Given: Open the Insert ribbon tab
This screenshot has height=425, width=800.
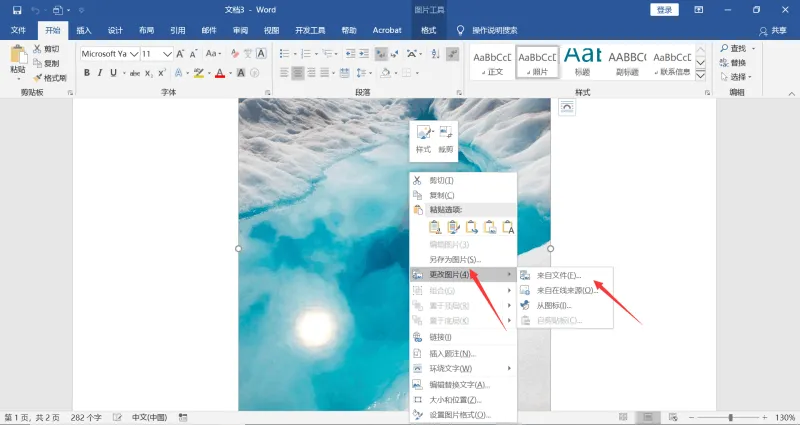Looking at the screenshot, I should [x=84, y=30].
